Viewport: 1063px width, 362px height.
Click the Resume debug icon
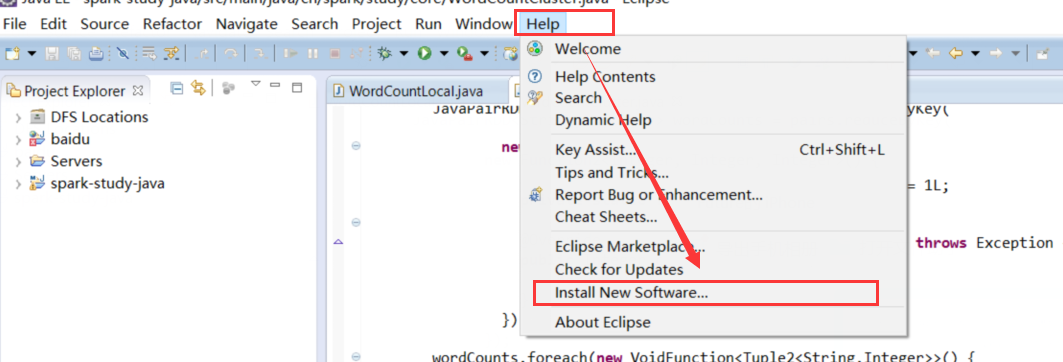tap(290, 54)
